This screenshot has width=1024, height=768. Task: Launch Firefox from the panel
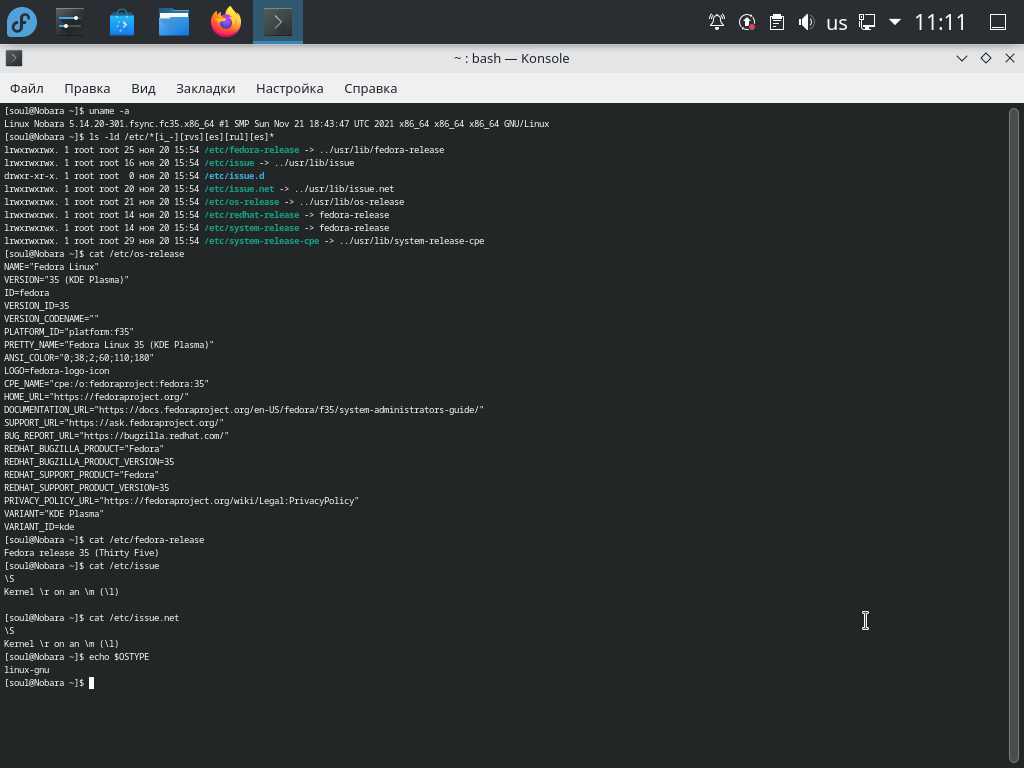(x=226, y=22)
